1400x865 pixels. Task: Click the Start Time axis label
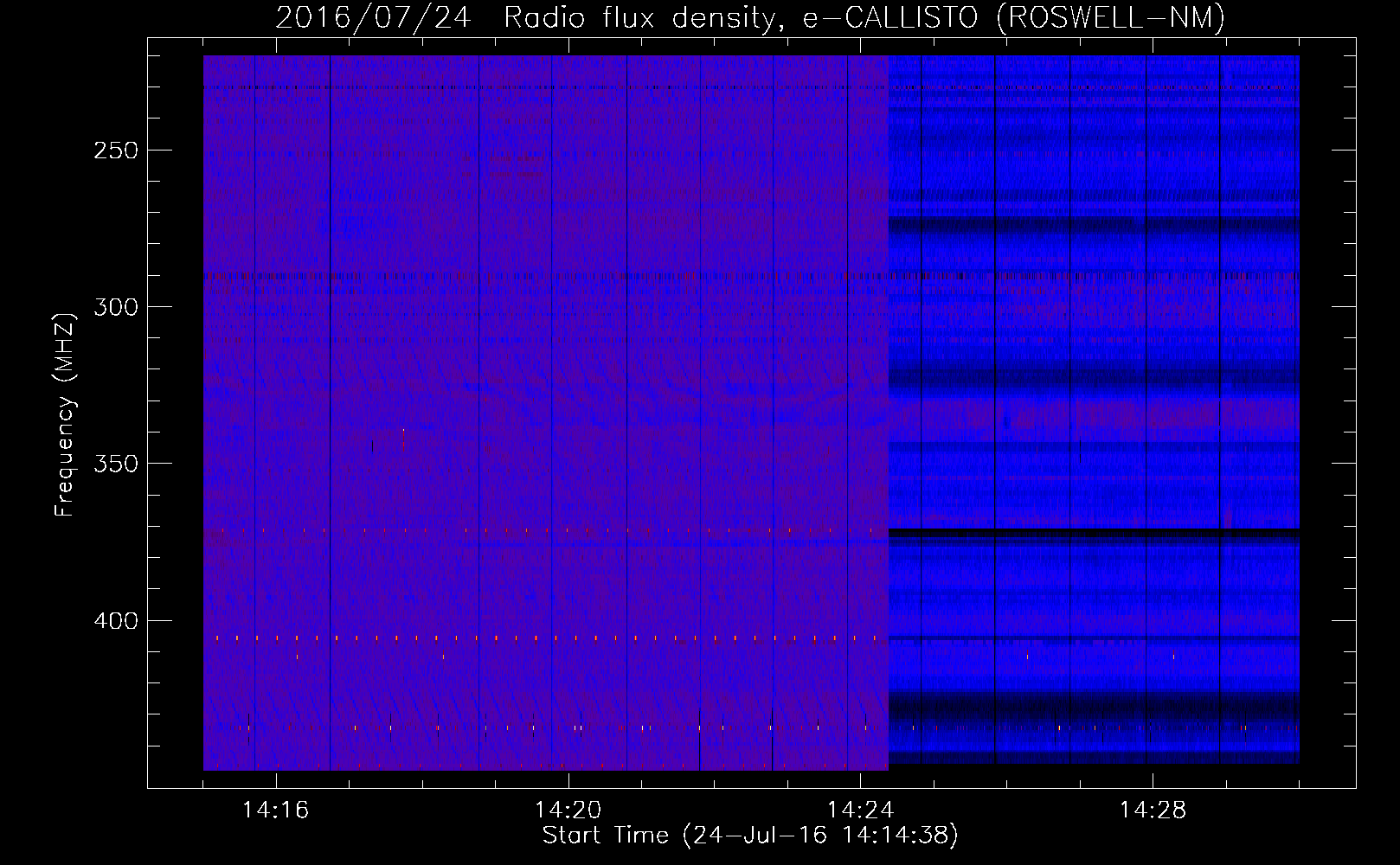[x=750, y=836]
